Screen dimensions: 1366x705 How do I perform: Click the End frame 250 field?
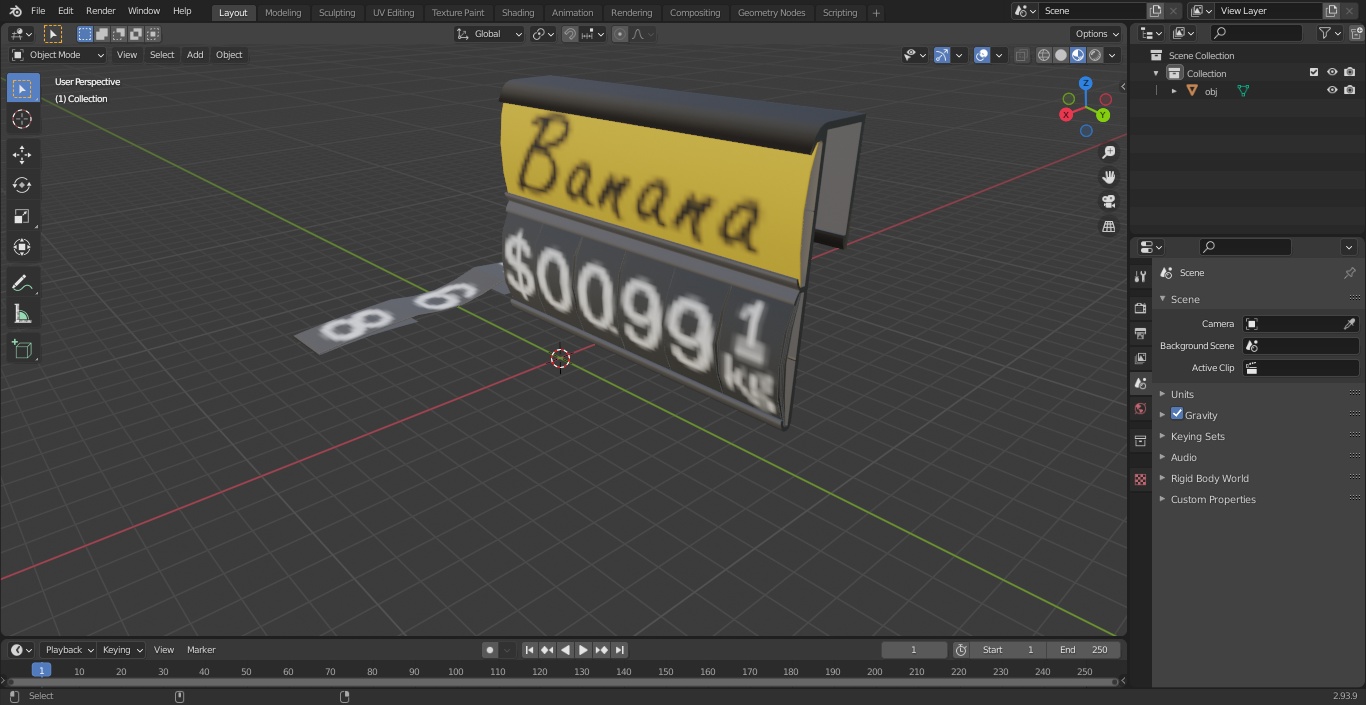pos(1084,650)
